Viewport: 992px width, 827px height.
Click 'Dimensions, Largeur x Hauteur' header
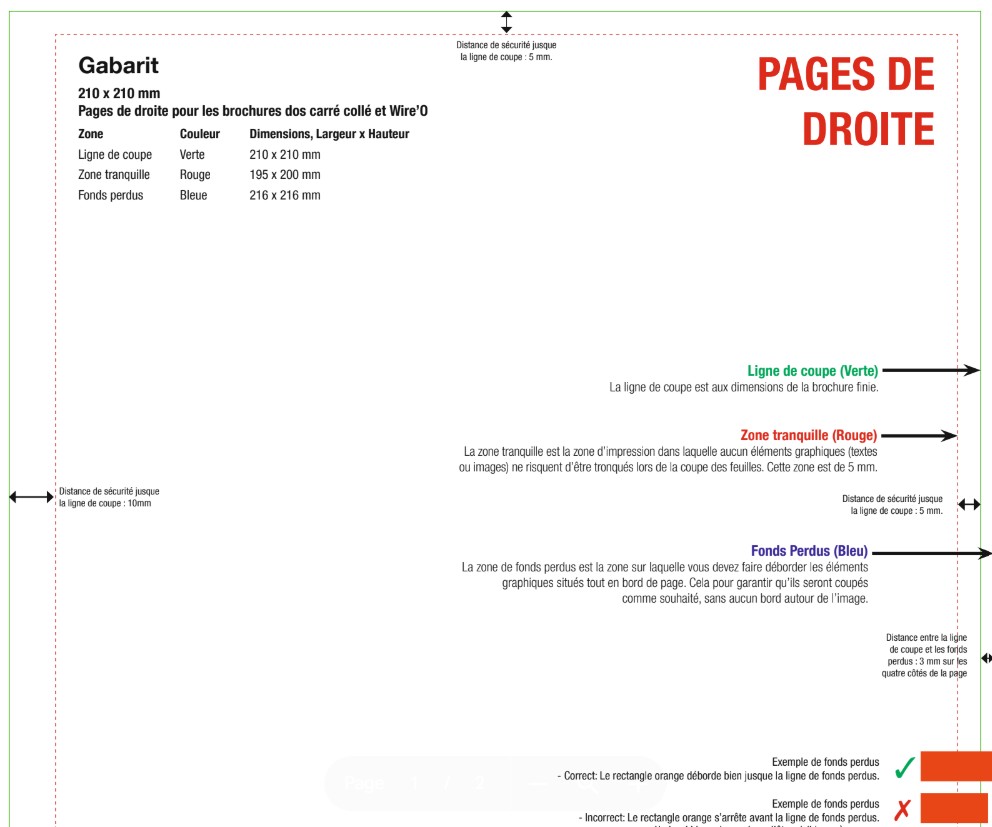(x=329, y=134)
